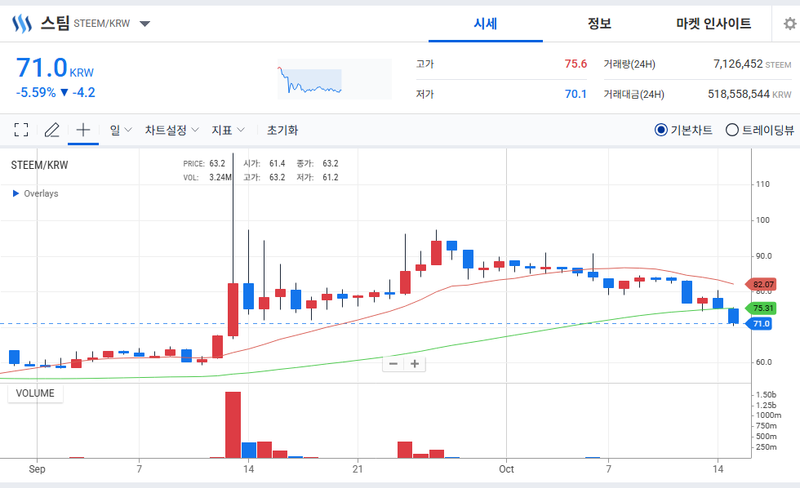The height and width of the screenshot is (488, 800).
Task: Click the Oct date axis label
Action: click(506, 469)
